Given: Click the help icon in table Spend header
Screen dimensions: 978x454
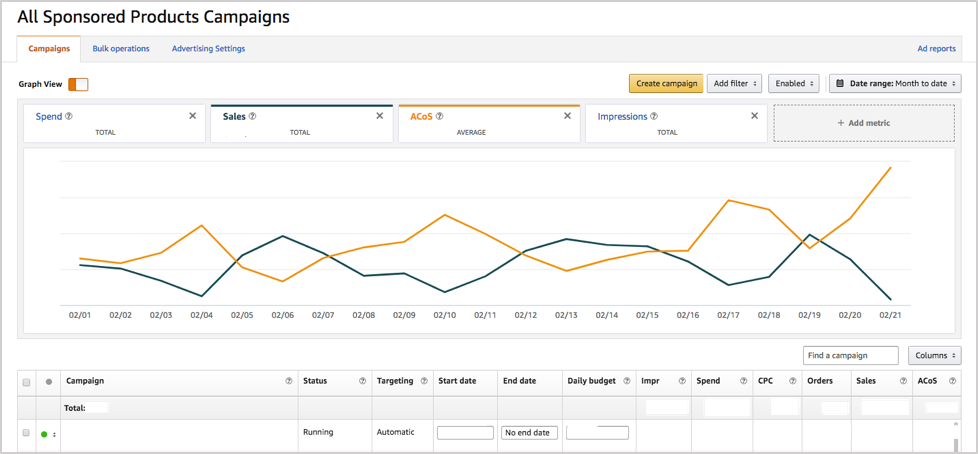Looking at the screenshot, I should point(743,381).
